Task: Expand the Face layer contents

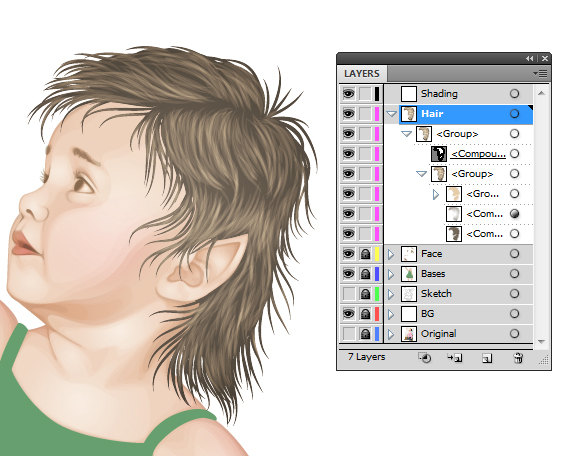Action: tap(391, 254)
